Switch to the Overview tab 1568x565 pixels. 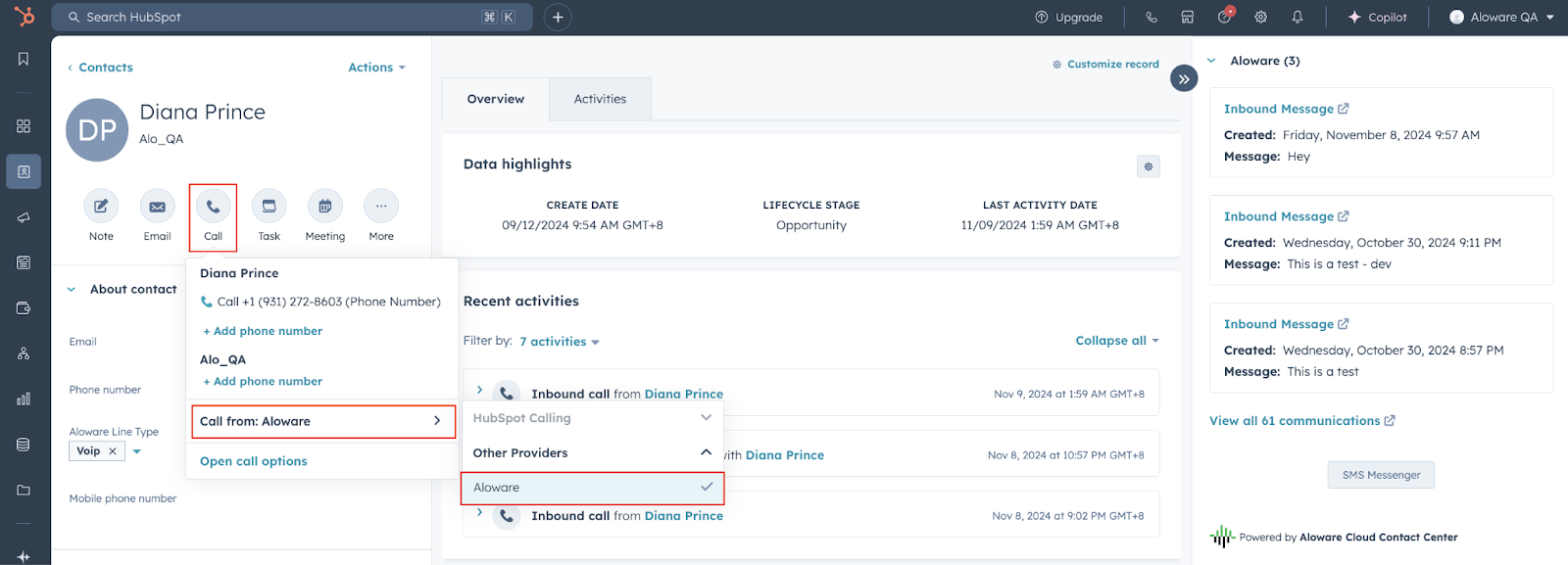point(496,99)
